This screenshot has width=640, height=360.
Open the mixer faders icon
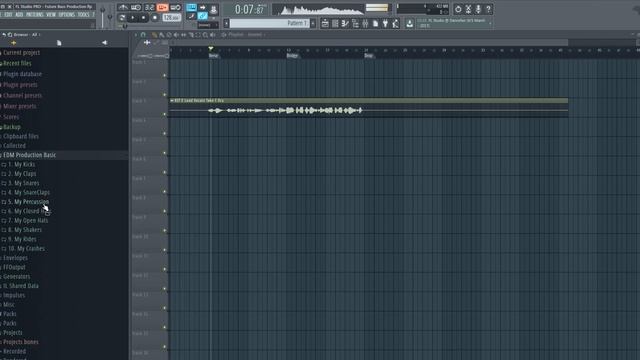(365, 23)
